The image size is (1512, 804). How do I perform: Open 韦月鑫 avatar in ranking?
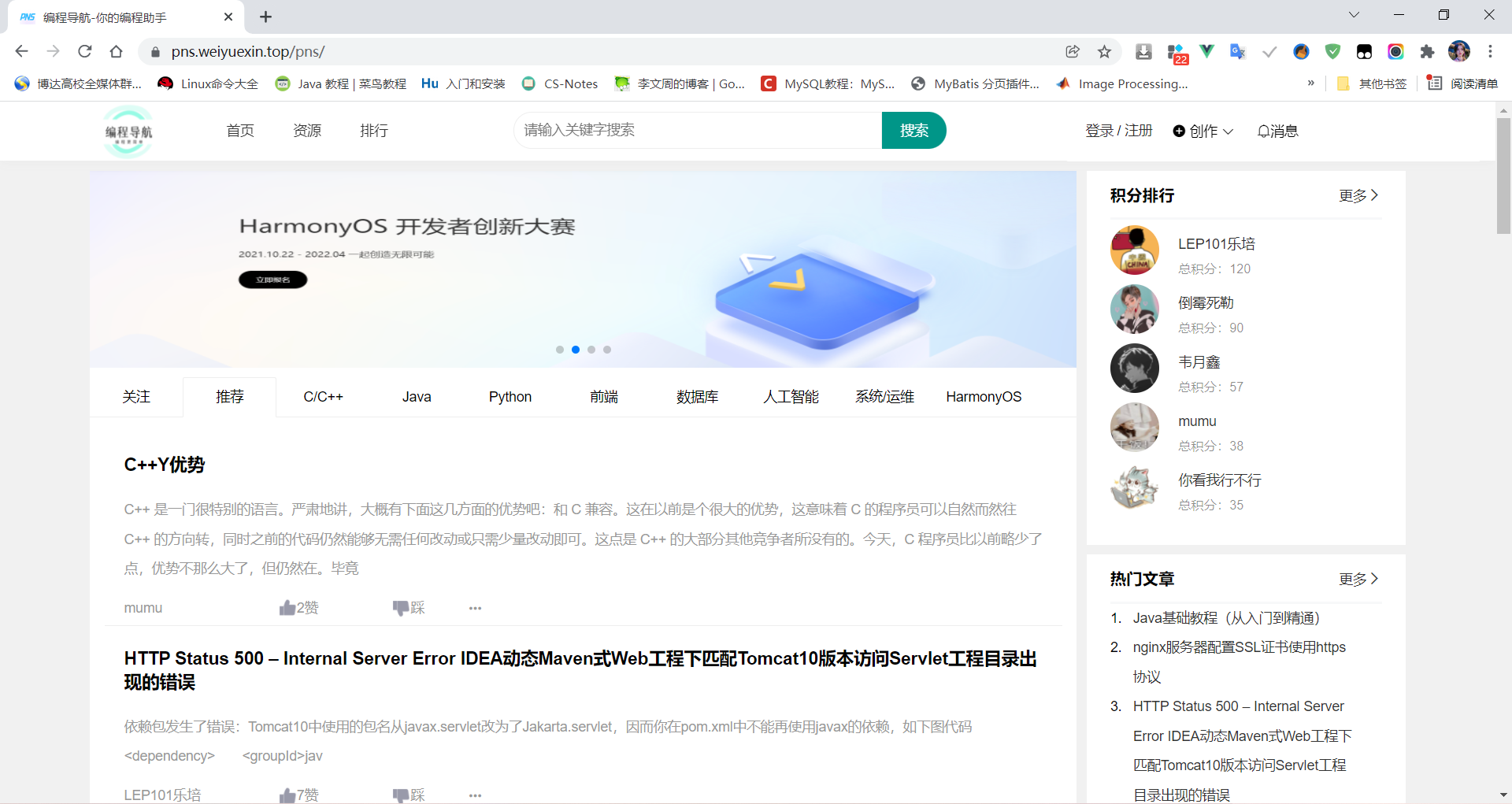(1134, 369)
